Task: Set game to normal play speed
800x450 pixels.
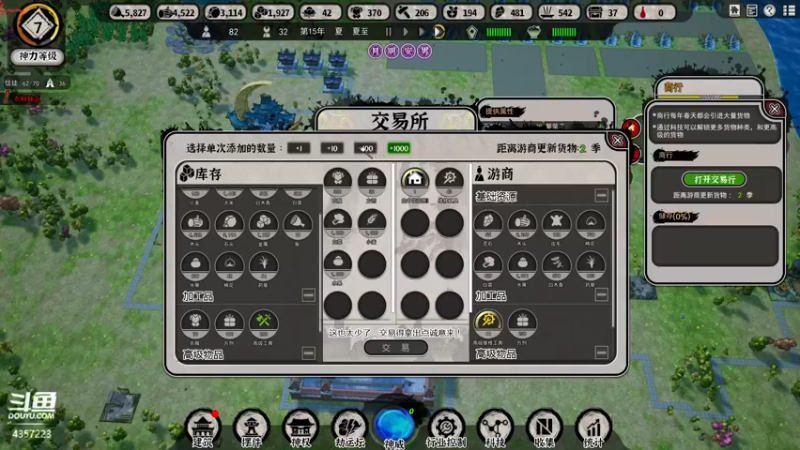Action: pos(406,32)
